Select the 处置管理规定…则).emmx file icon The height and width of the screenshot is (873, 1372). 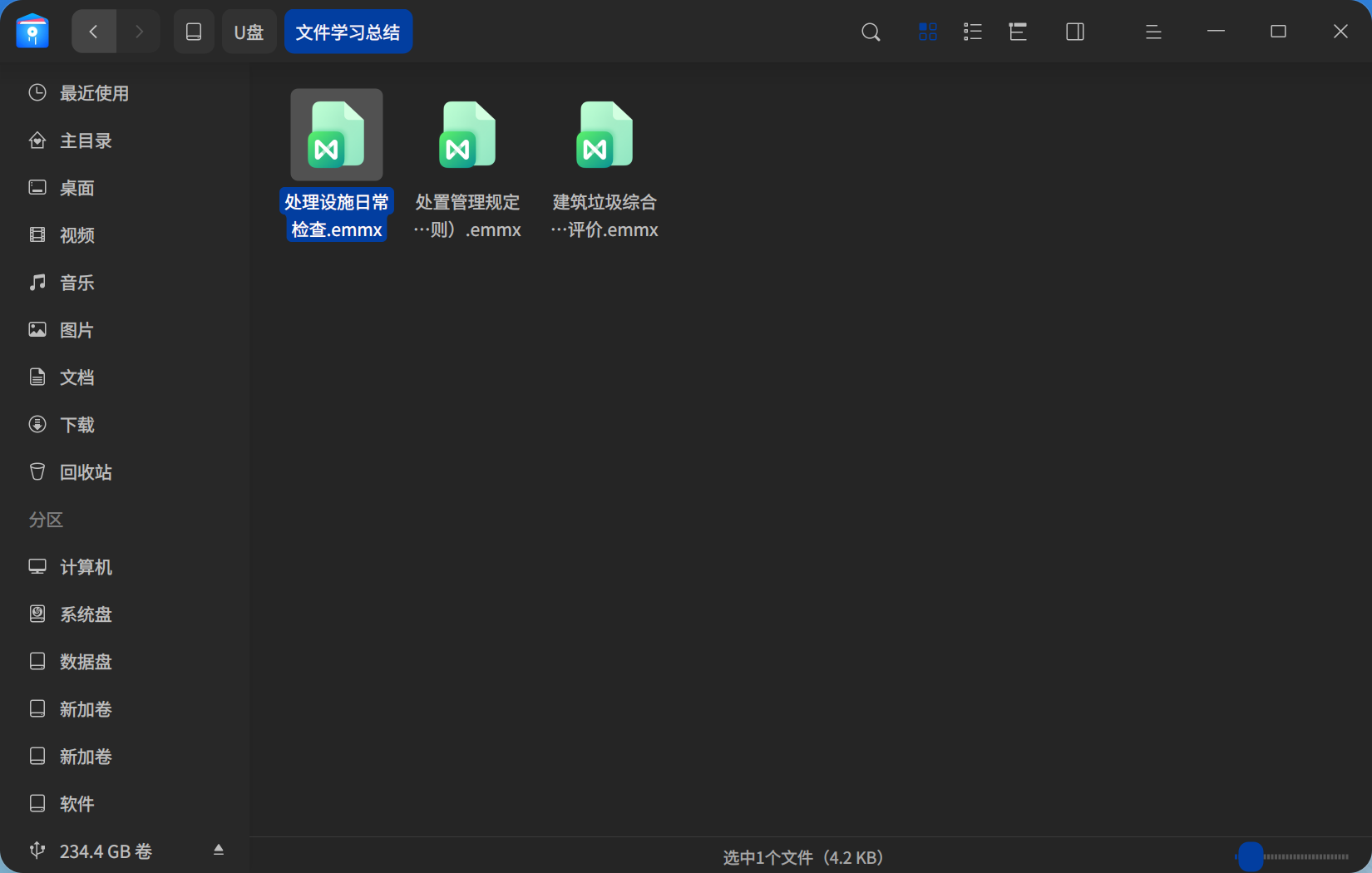click(x=467, y=135)
